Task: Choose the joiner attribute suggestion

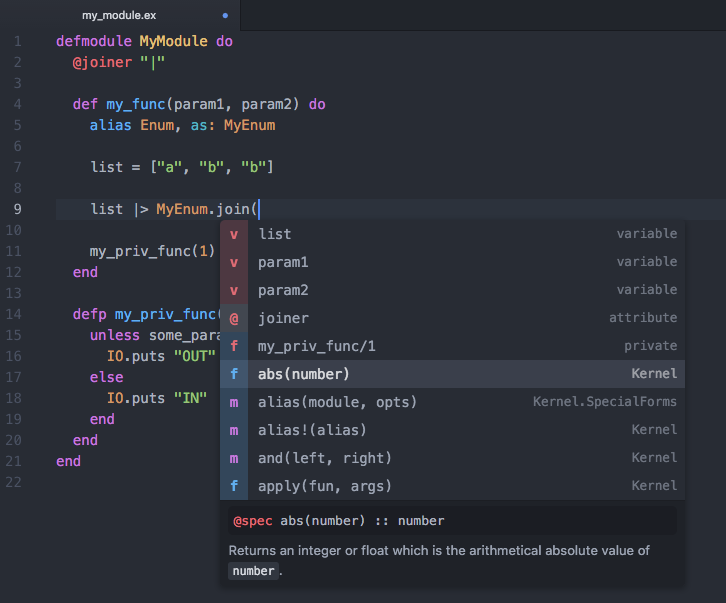Action: point(284,318)
